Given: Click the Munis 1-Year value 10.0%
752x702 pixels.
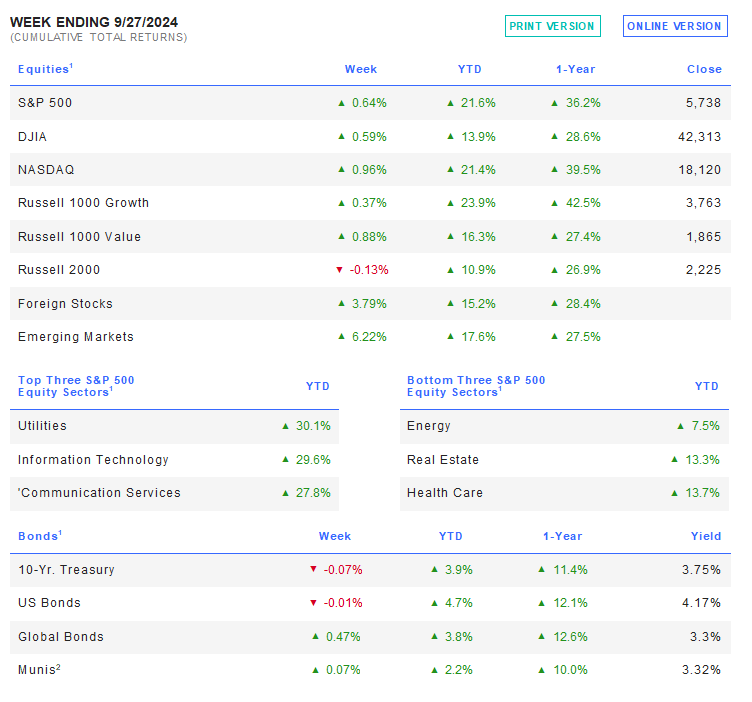Looking at the screenshot, I should (x=570, y=669).
